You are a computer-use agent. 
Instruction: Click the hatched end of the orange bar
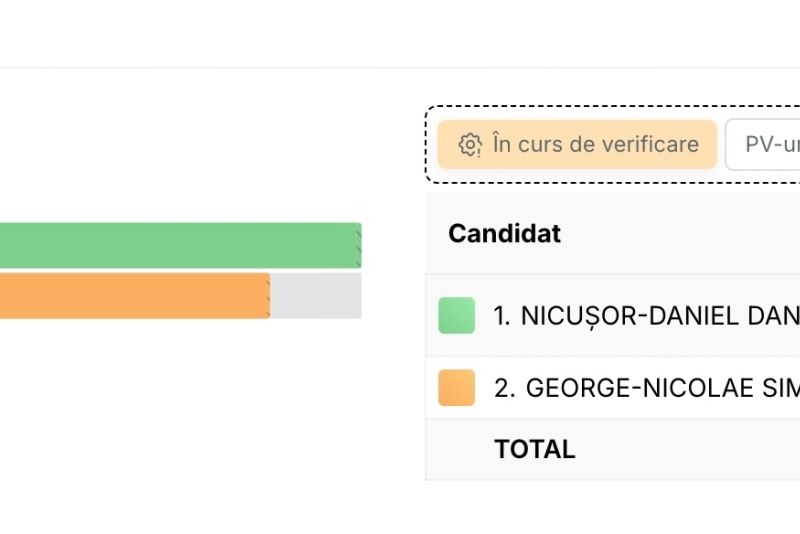tap(267, 296)
